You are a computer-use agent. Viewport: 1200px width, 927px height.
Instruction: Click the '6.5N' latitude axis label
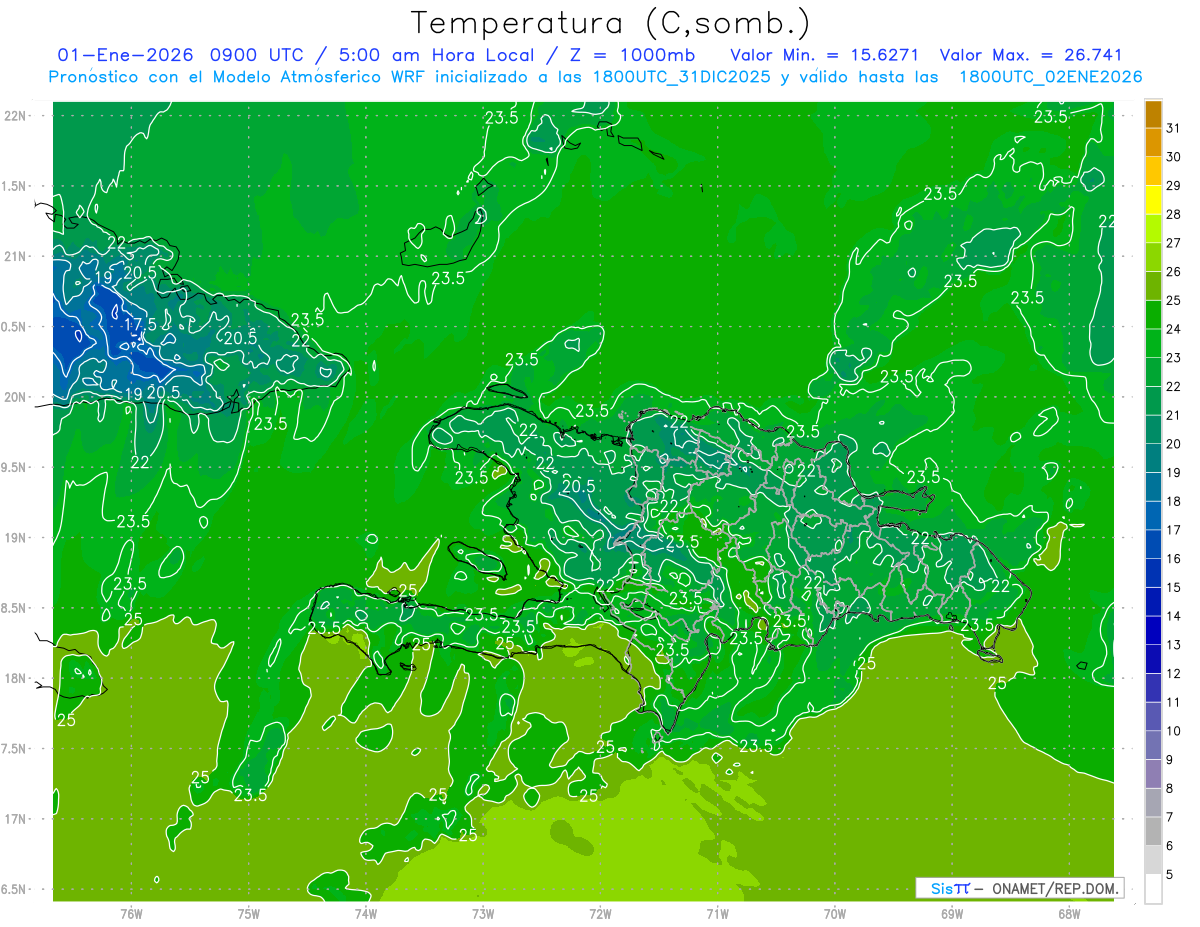(x=13, y=889)
